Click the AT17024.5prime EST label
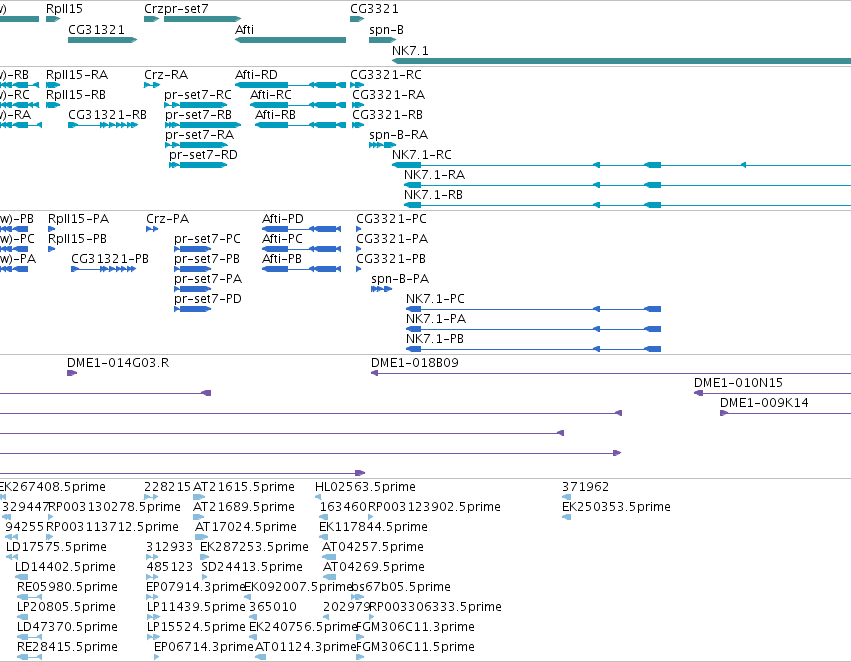Viewport: 851px width, 662px height. [x=246, y=527]
